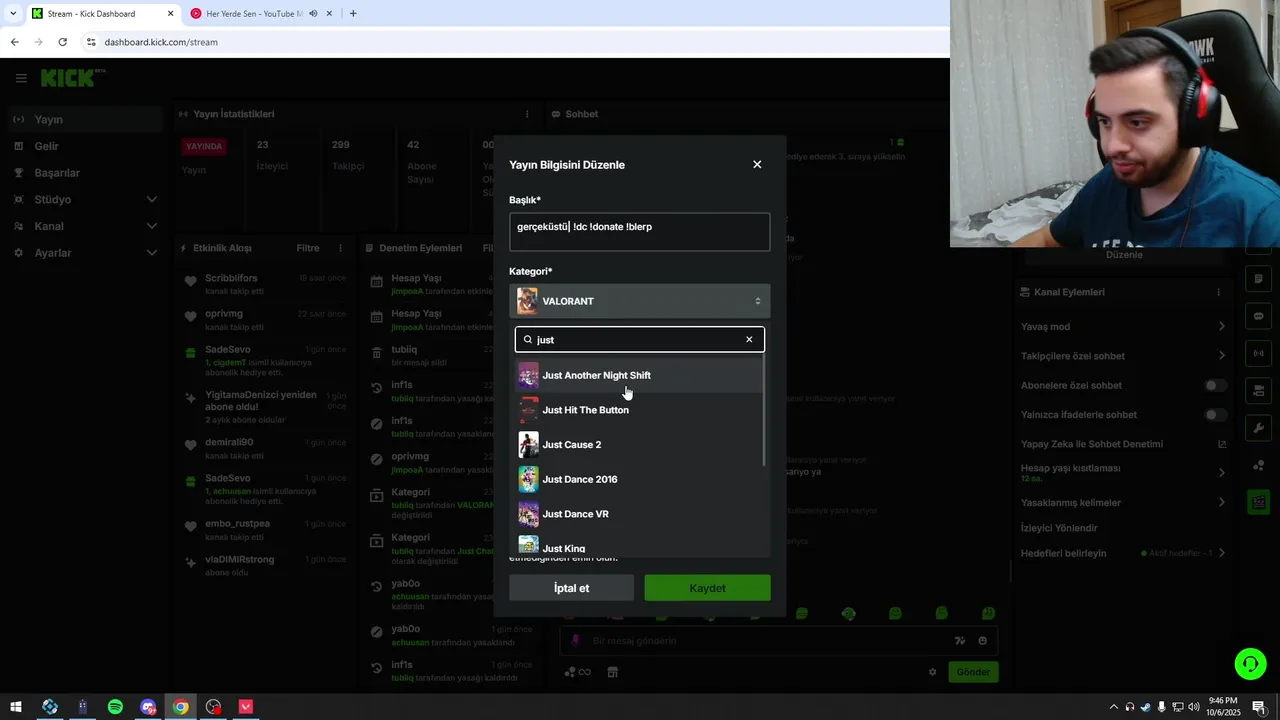This screenshot has width=1280, height=720.
Task: Open Valorant from the taskbar
Action: click(x=246, y=707)
